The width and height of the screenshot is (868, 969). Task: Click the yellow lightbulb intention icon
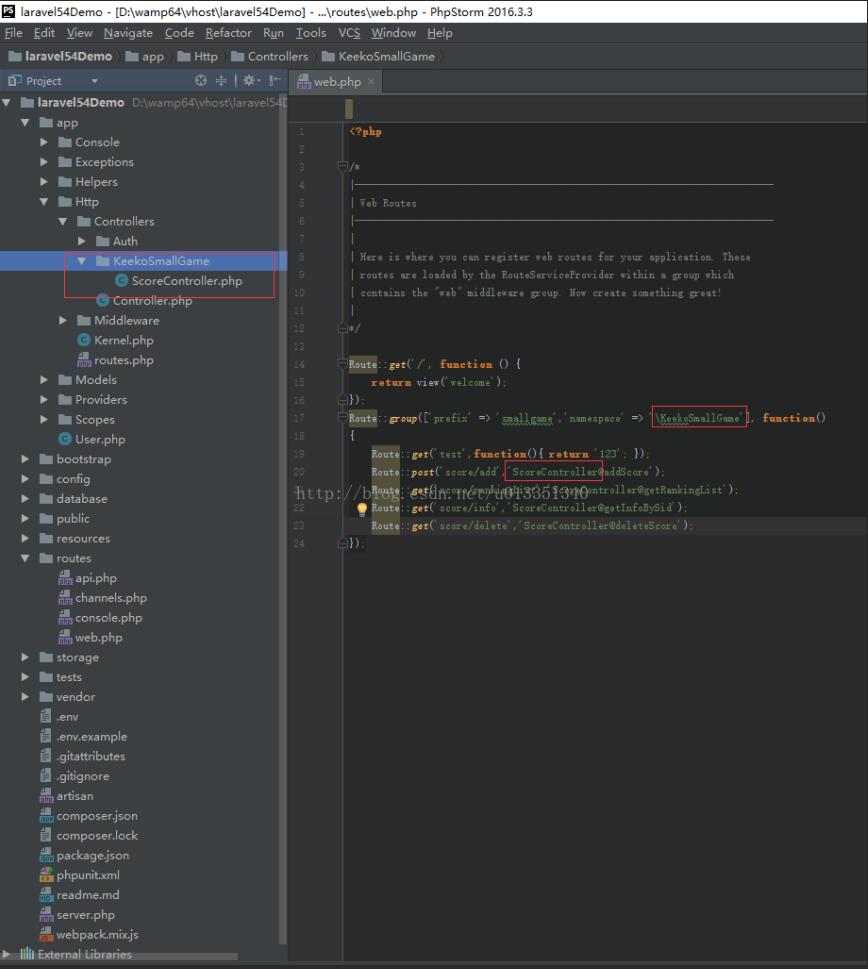click(362, 509)
